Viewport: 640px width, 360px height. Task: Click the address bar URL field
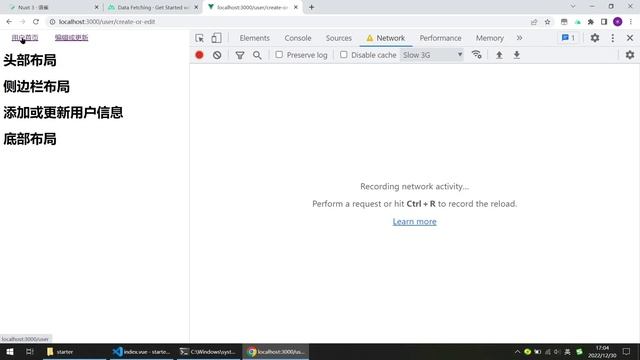[286, 22]
